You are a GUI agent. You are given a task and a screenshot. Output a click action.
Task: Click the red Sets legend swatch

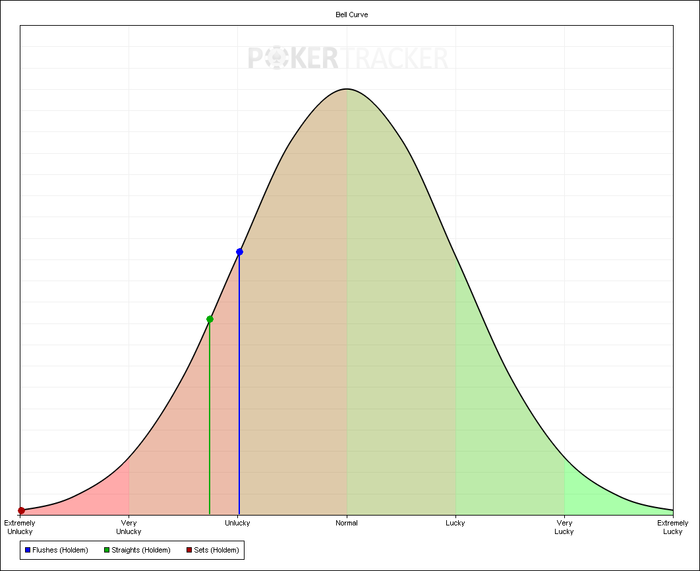point(189,550)
